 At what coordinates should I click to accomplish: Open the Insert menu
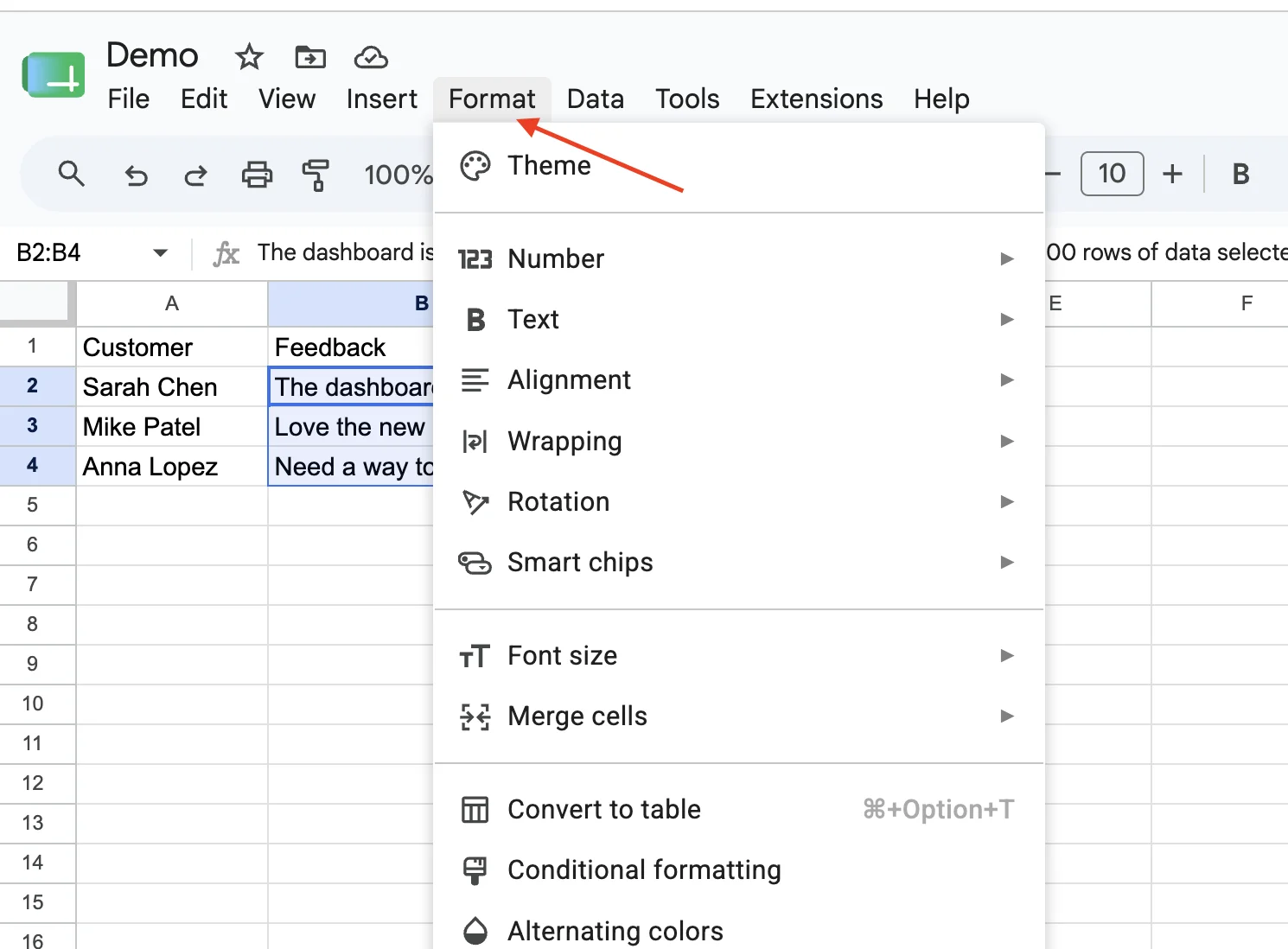click(381, 99)
